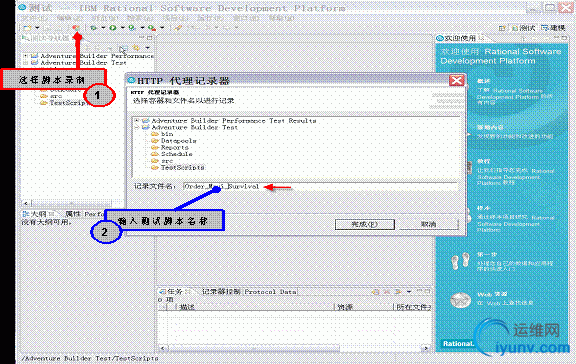Click tasks horizontal scrollbar right arrow
This screenshot has height=364, width=576.
pos(426,348)
